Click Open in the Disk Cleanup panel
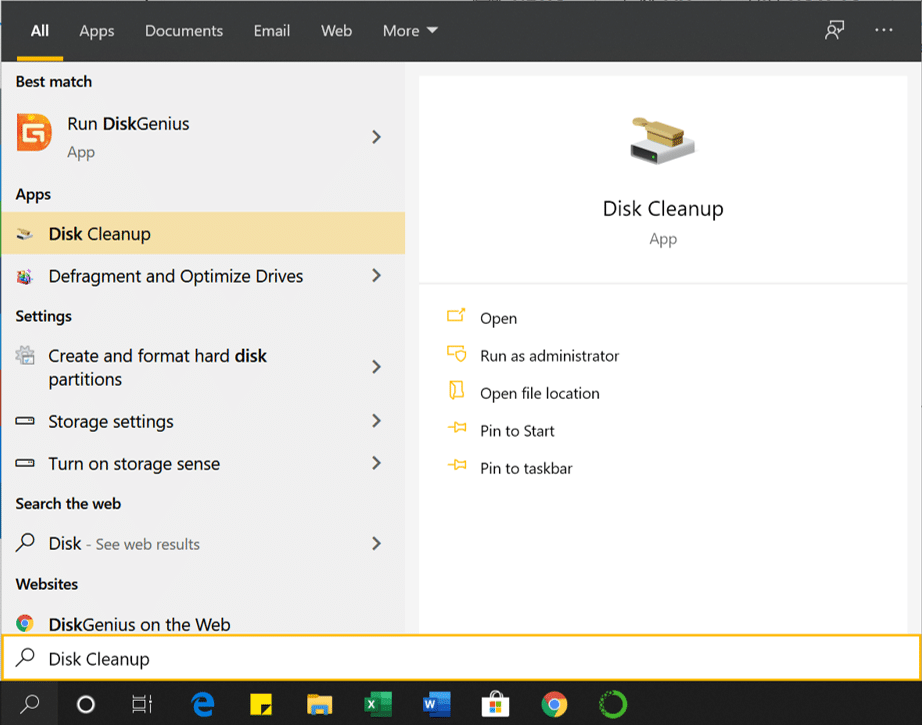This screenshot has width=922, height=725. [x=498, y=318]
